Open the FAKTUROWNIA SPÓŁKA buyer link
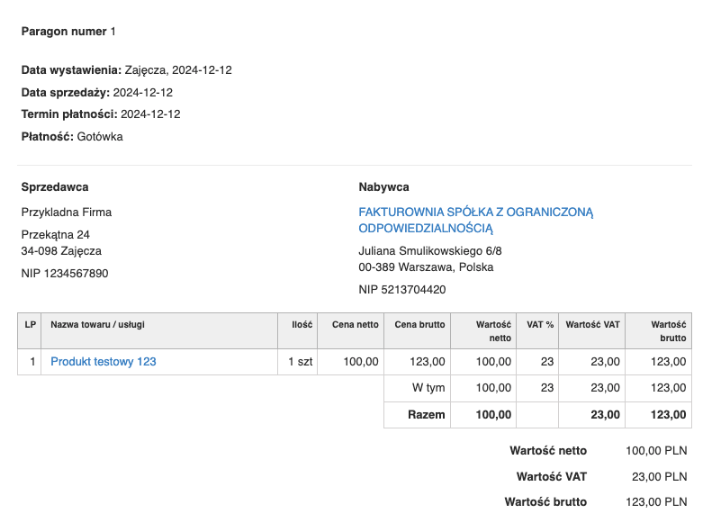The width and height of the screenshot is (706, 528). [x=476, y=220]
